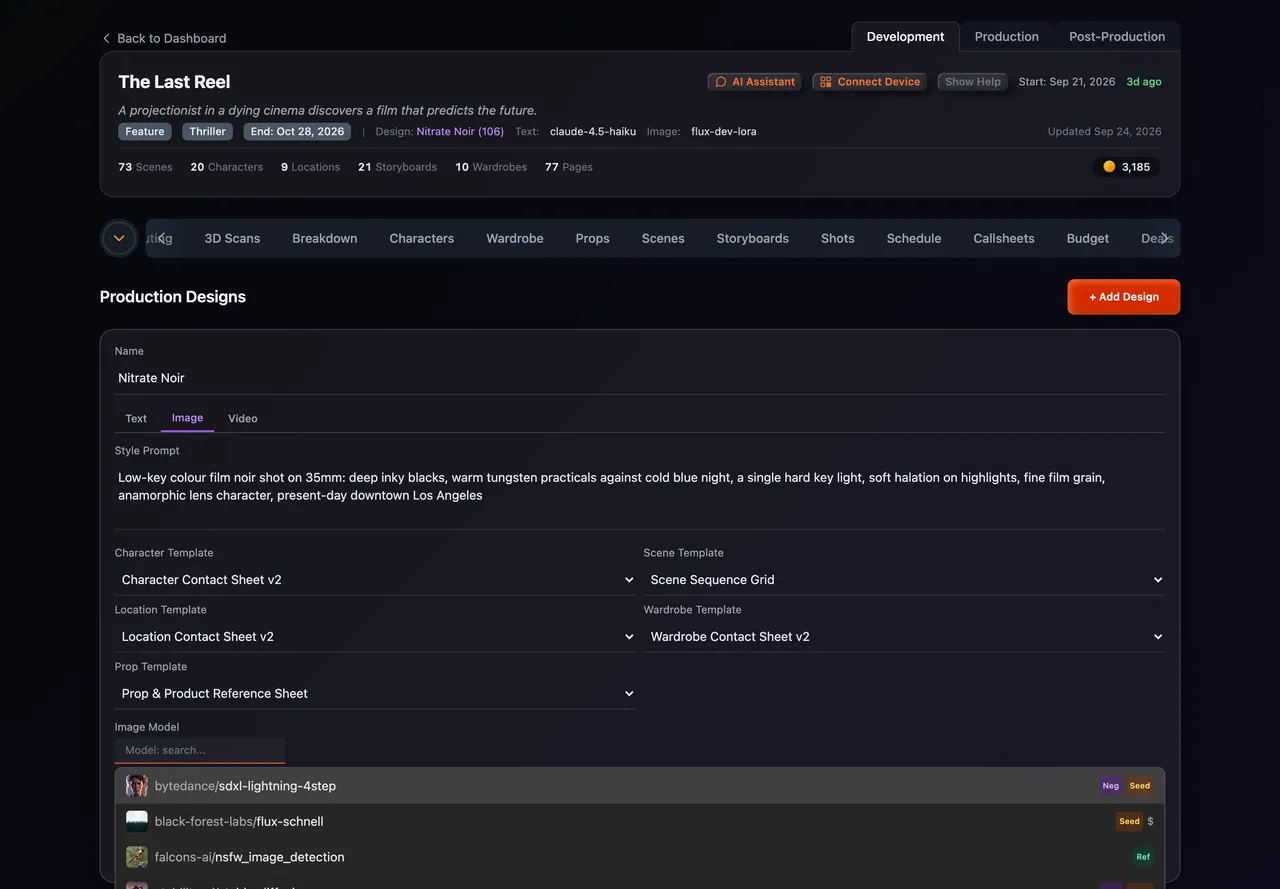Viewport: 1280px width, 889px height.
Task: Collapse the section menu with the round chevron
Action: point(119,238)
